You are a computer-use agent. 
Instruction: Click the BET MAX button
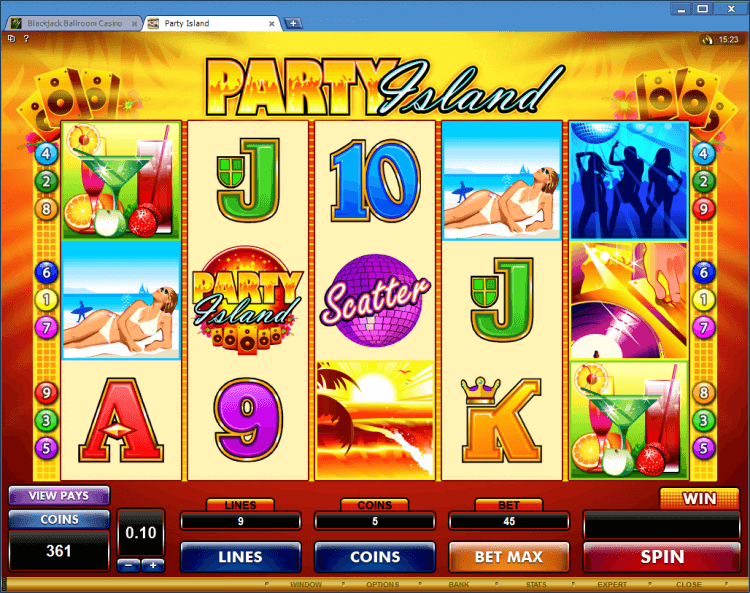[x=509, y=557]
